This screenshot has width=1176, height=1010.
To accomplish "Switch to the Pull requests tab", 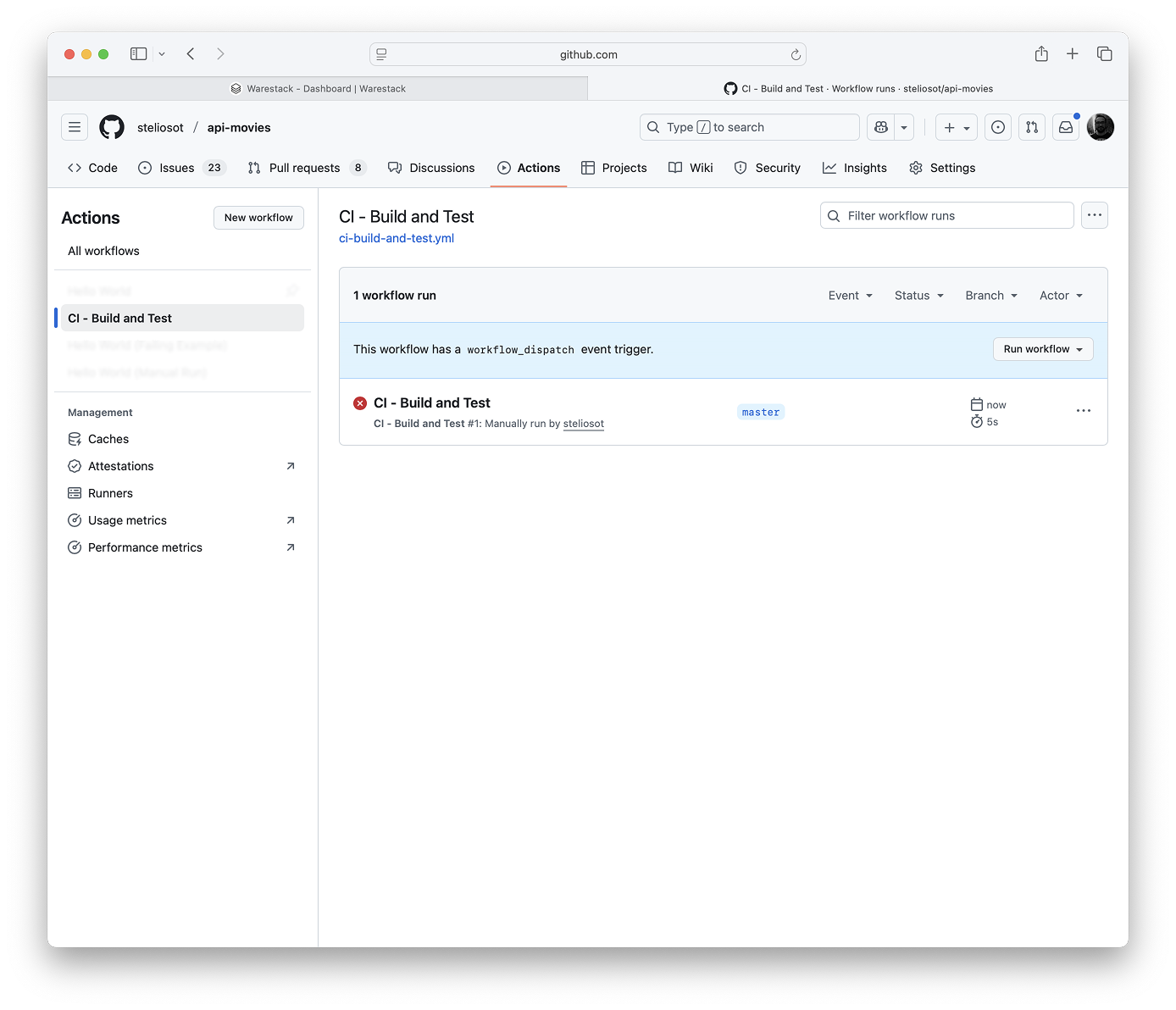I will [304, 168].
